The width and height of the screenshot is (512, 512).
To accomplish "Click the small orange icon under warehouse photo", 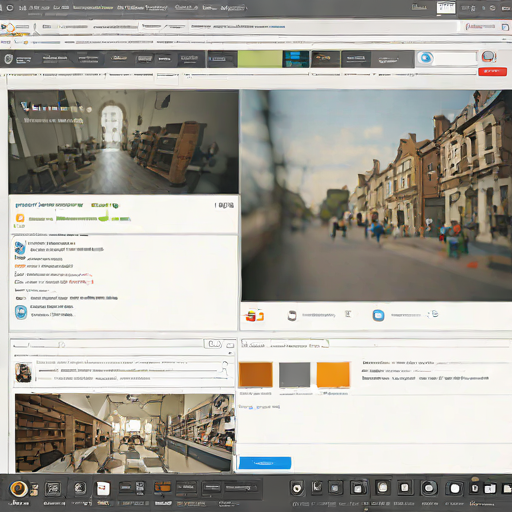I will (20, 218).
